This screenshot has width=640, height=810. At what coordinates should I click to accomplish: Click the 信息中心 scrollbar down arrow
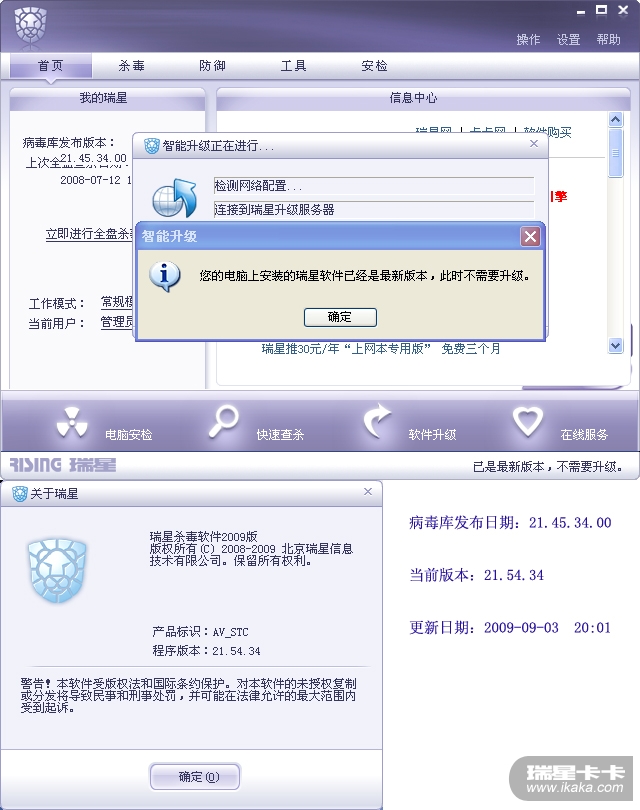[615, 346]
